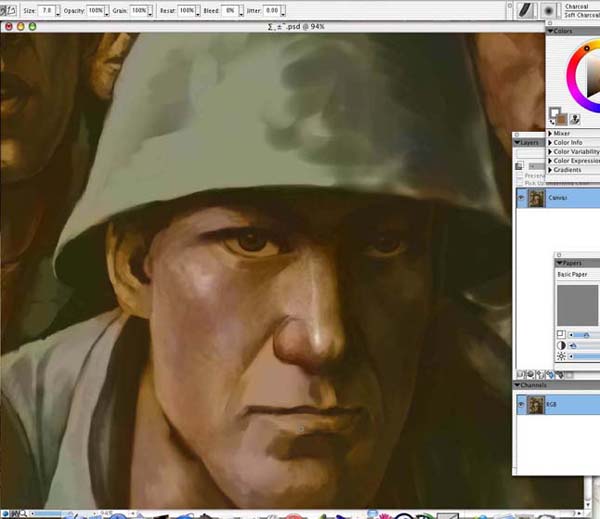Close the Papers palette with its close box
This screenshot has height=519, width=600.
[559, 255]
